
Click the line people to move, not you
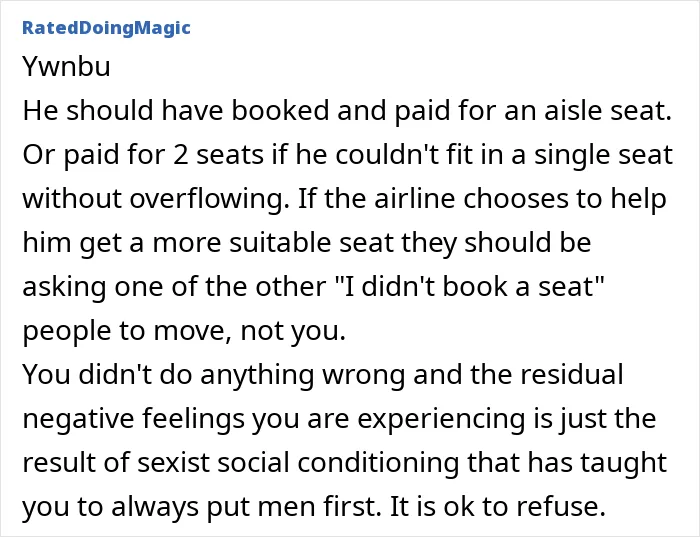pos(184,331)
